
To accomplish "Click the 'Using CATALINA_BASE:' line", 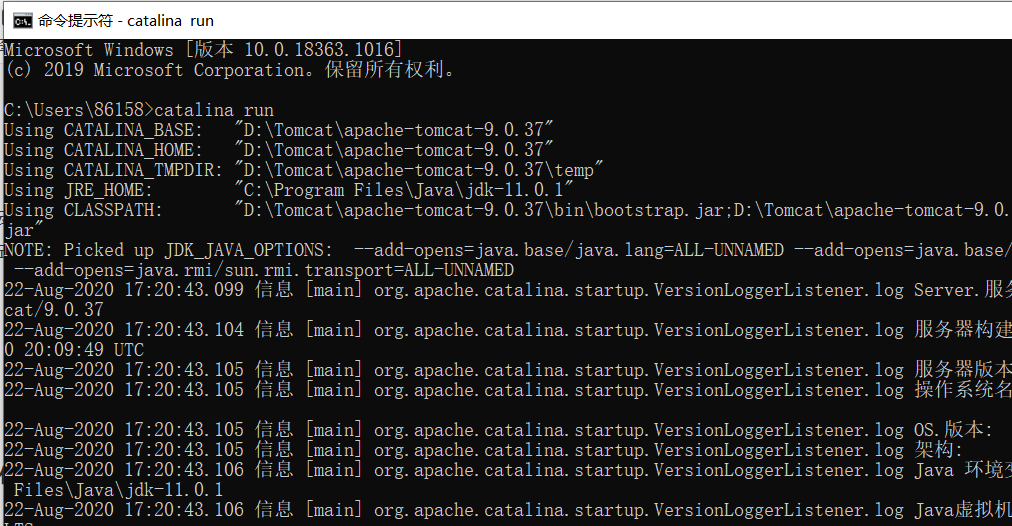I will (279, 130).
